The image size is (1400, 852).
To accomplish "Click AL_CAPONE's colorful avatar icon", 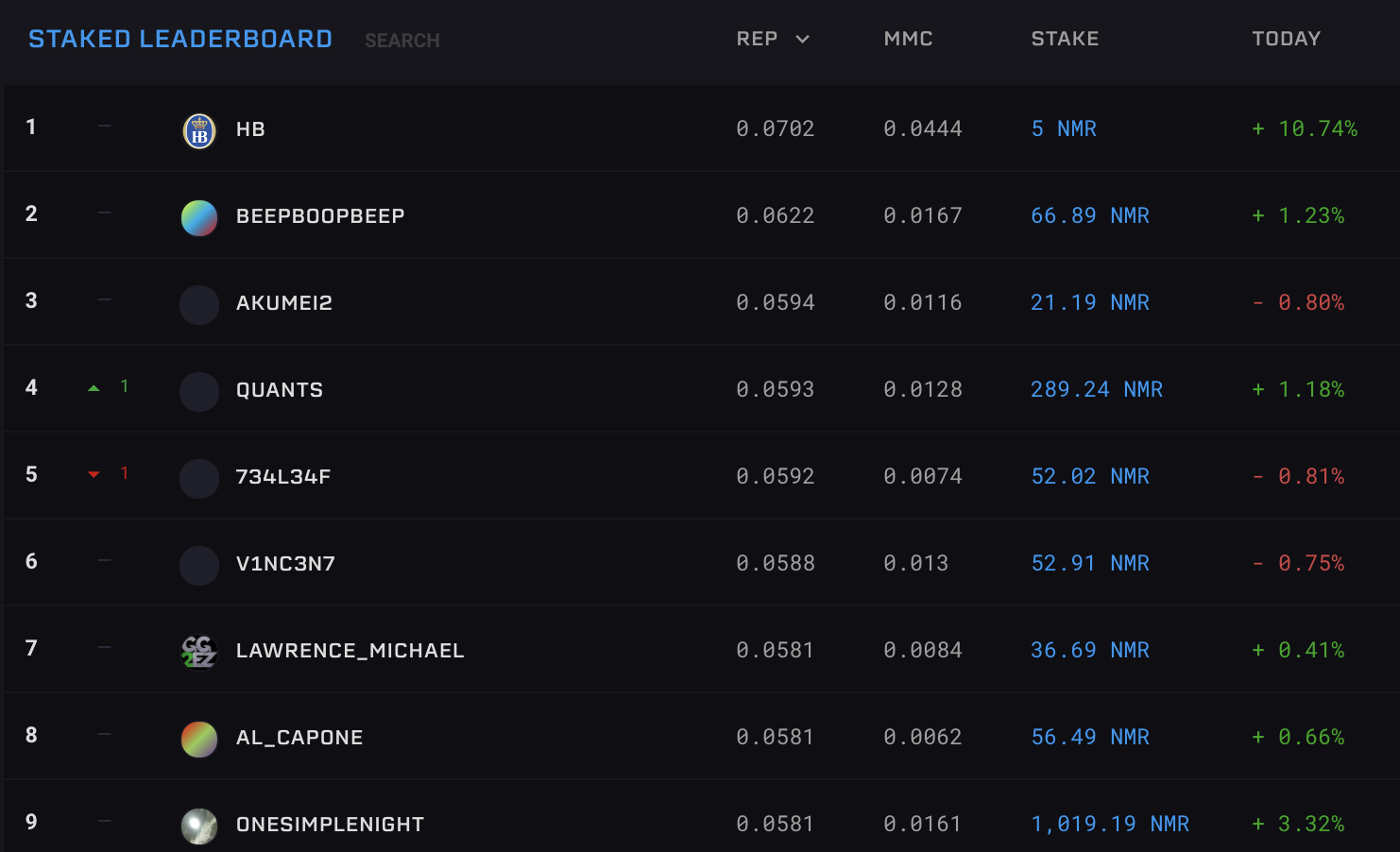I will (x=199, y=740).
